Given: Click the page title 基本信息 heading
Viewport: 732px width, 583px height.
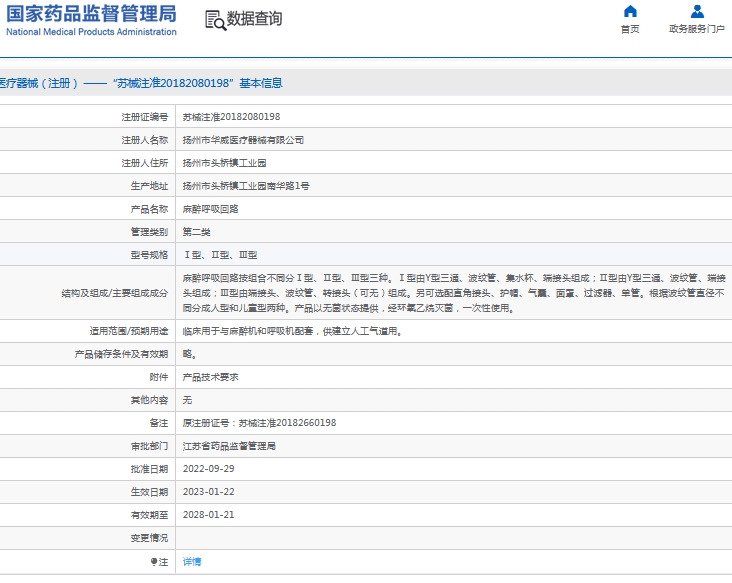Looking at the screenshot, I should click(261, 83).
